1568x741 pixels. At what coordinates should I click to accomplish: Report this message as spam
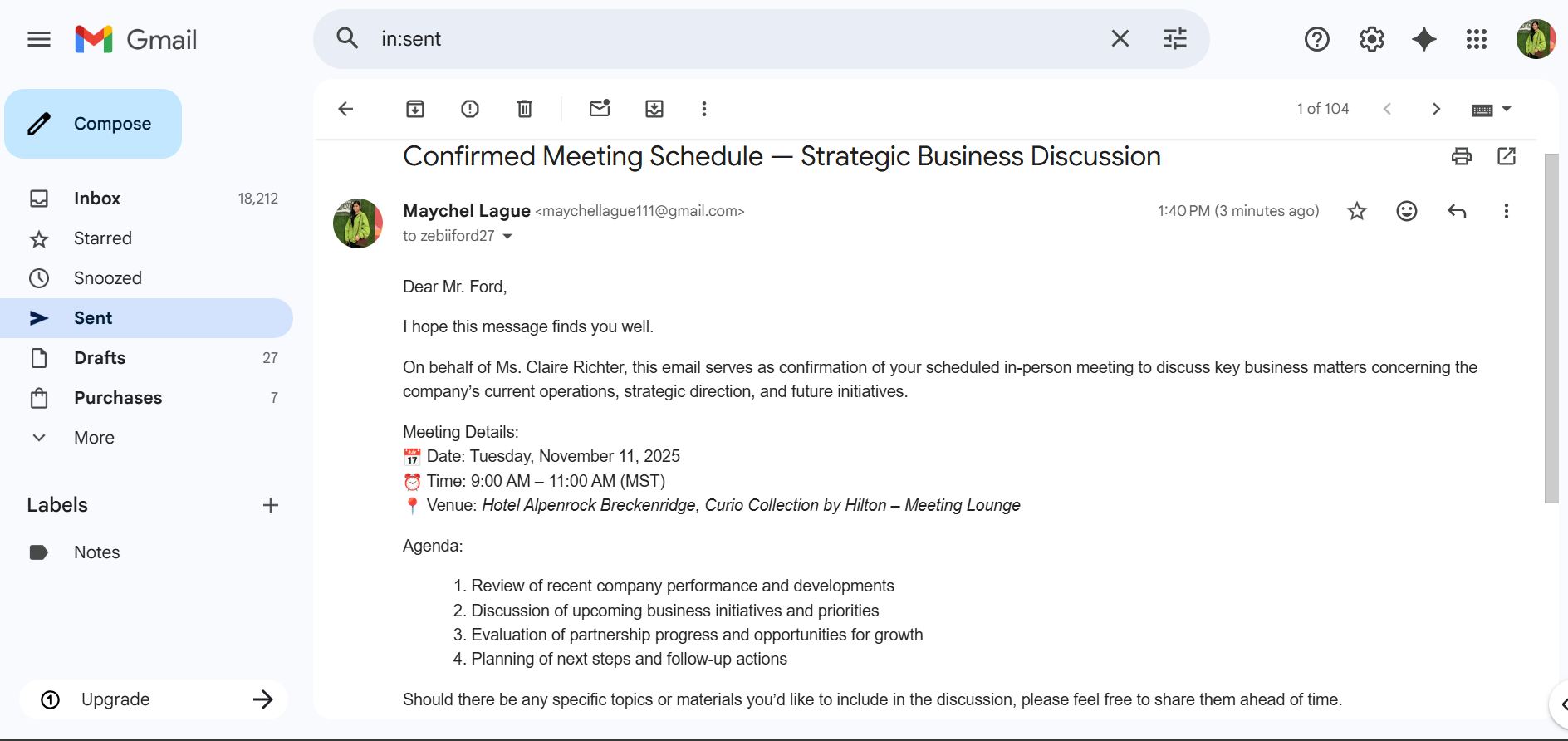(x=470, y=109)
